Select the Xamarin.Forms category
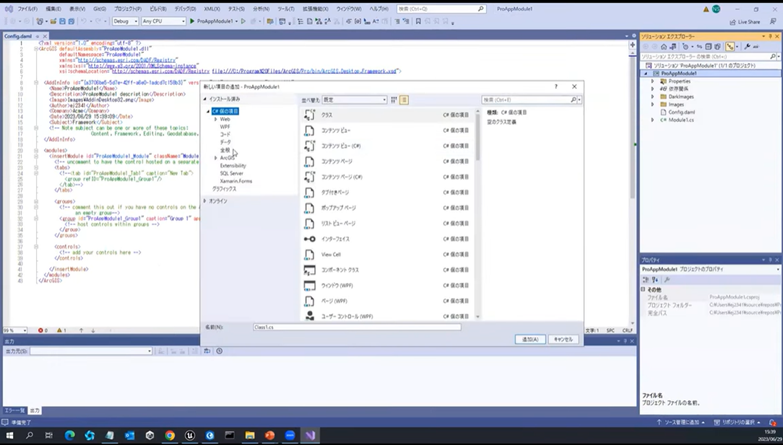783x445 pixels. [x=236, y=181]
